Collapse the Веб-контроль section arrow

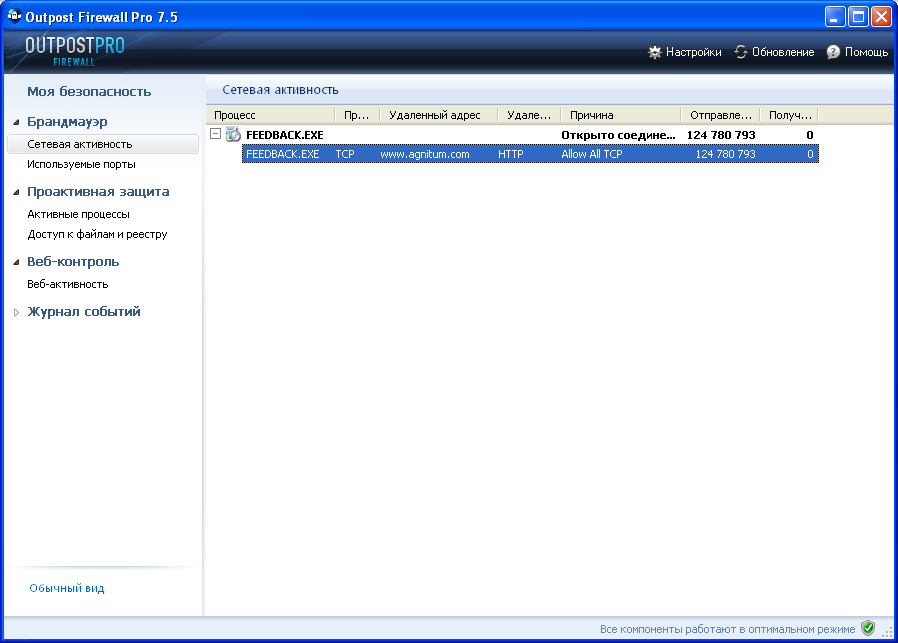tap(16, 262)
